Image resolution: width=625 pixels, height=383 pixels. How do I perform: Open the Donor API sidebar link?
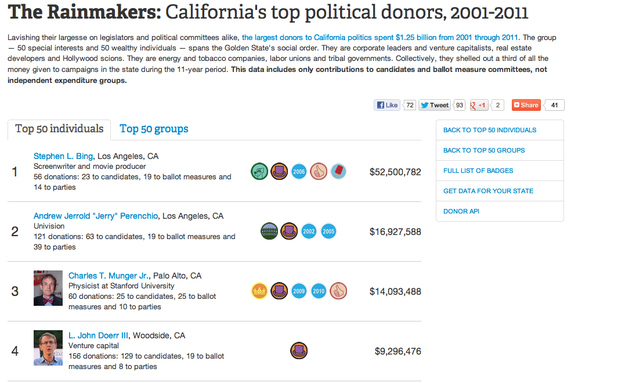coord(461,211)
